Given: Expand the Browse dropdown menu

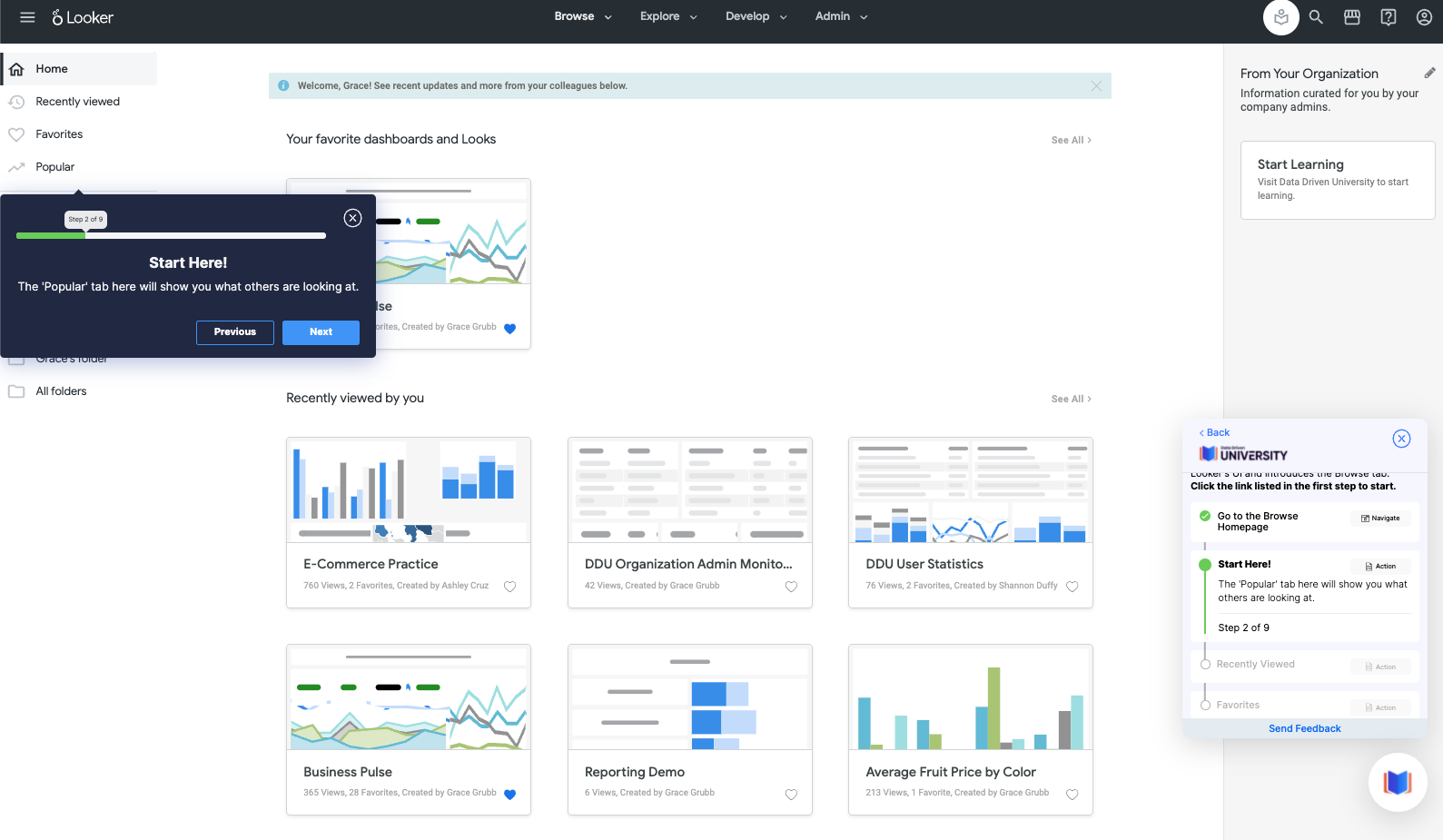Looking at the screenshot, I should (583, 16).
